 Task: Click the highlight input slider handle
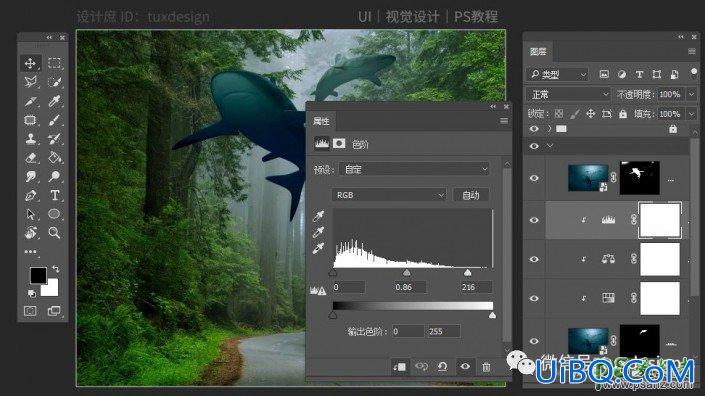(x=468, y=273)
